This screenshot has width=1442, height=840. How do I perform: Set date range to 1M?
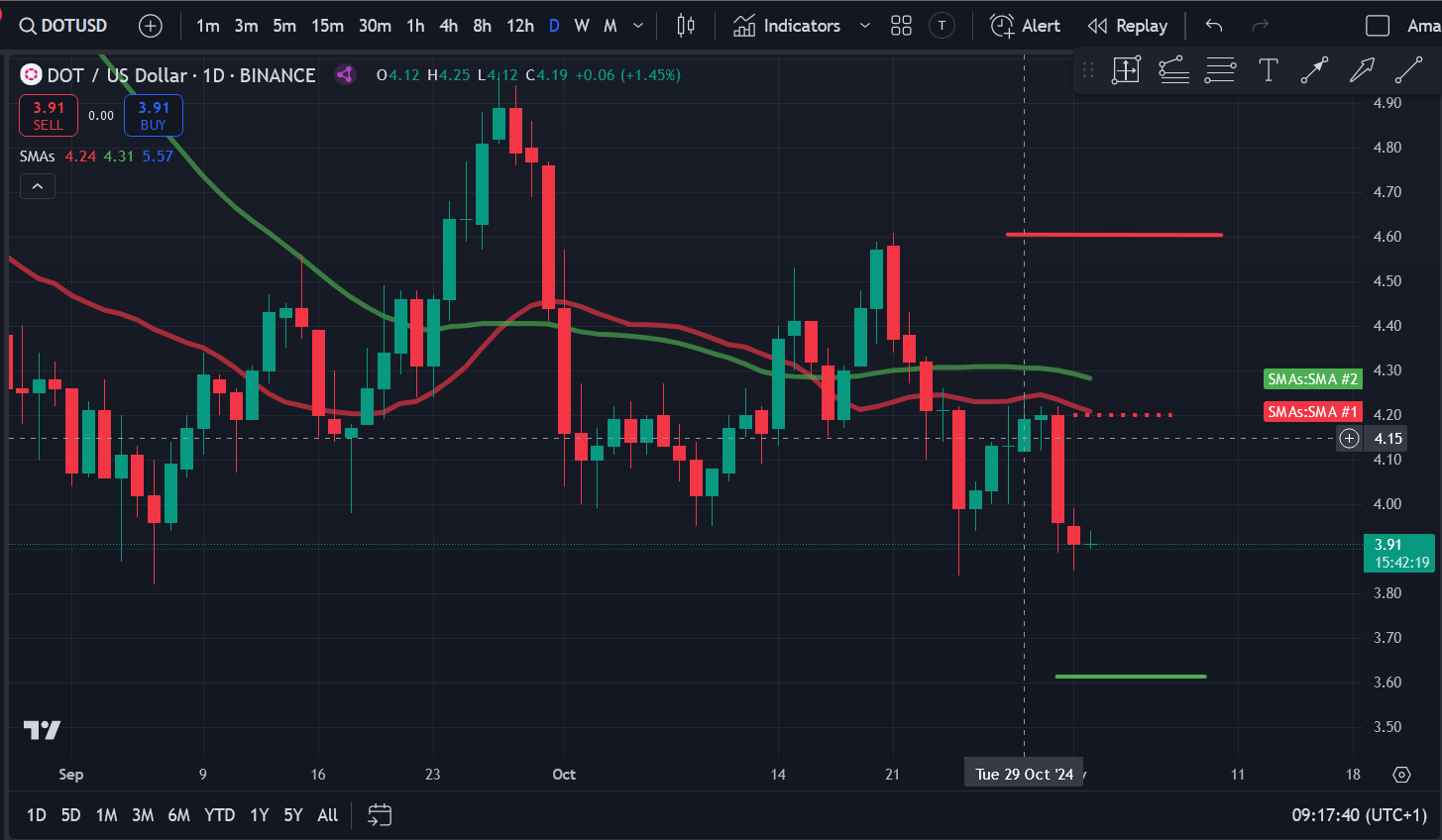point(106,815)
